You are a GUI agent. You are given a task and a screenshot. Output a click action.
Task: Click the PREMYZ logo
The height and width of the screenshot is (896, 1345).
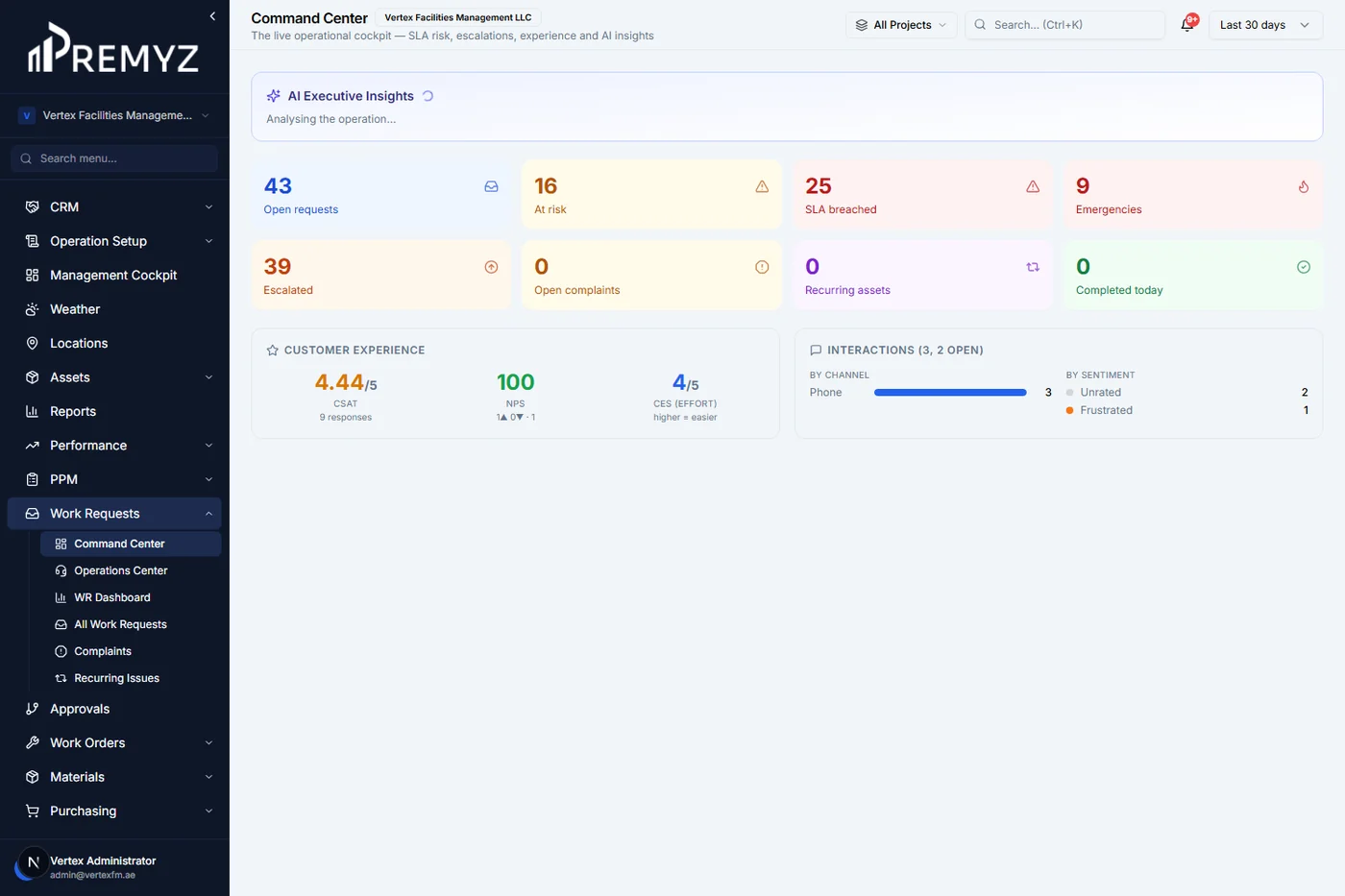[113, 50]
